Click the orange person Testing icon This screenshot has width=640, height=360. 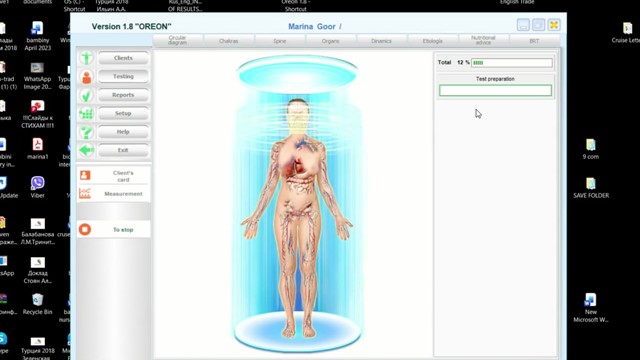[86, 77]
